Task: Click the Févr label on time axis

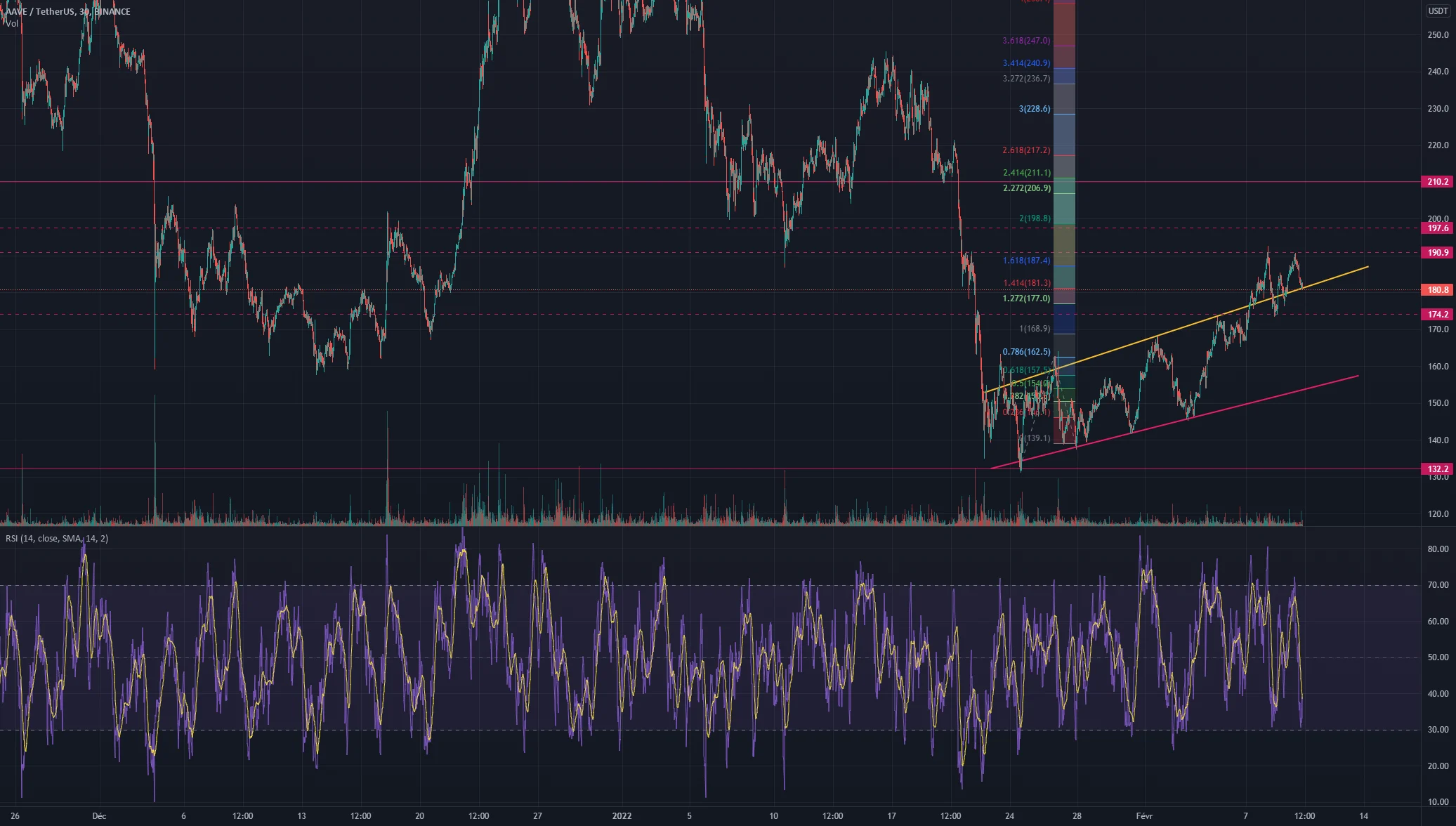Action: coord(1145,816)
